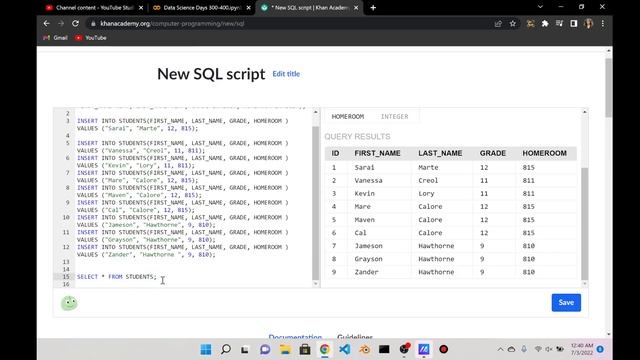Open the Gmail bookmark
This screenshot has height=360, width=640.
56,38
